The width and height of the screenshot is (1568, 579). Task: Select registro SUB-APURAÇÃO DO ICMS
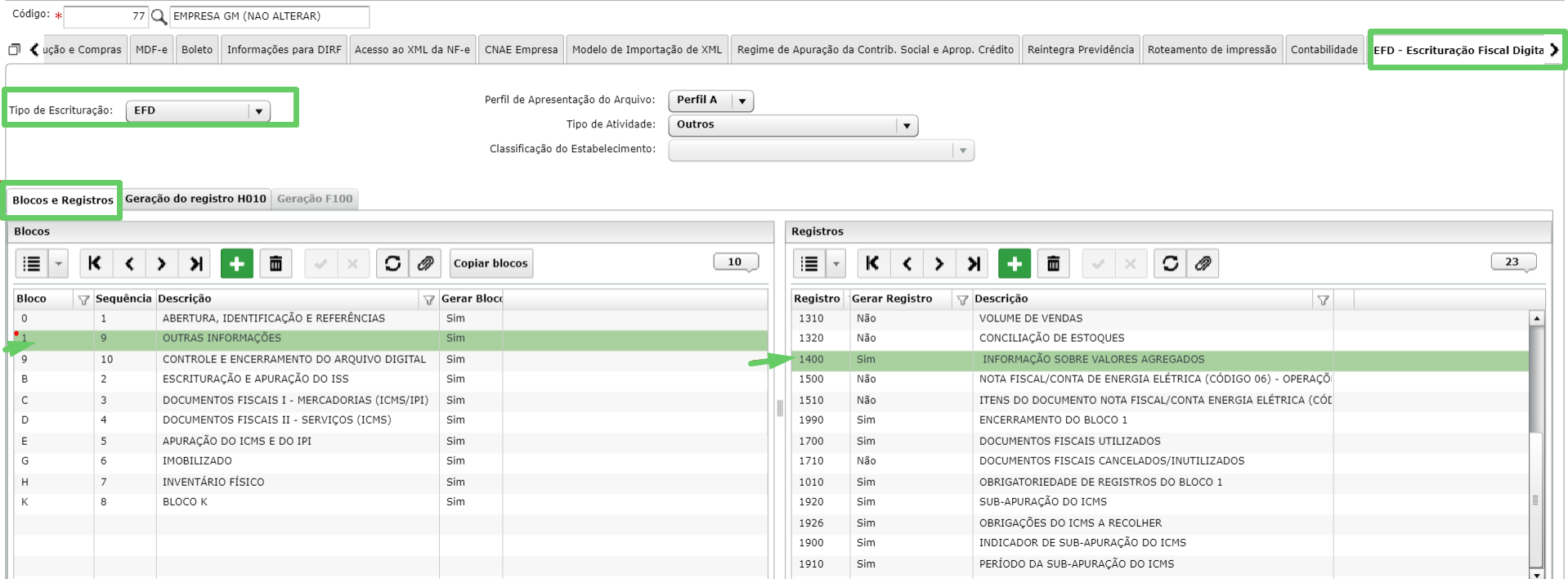tap(1160, 501)
